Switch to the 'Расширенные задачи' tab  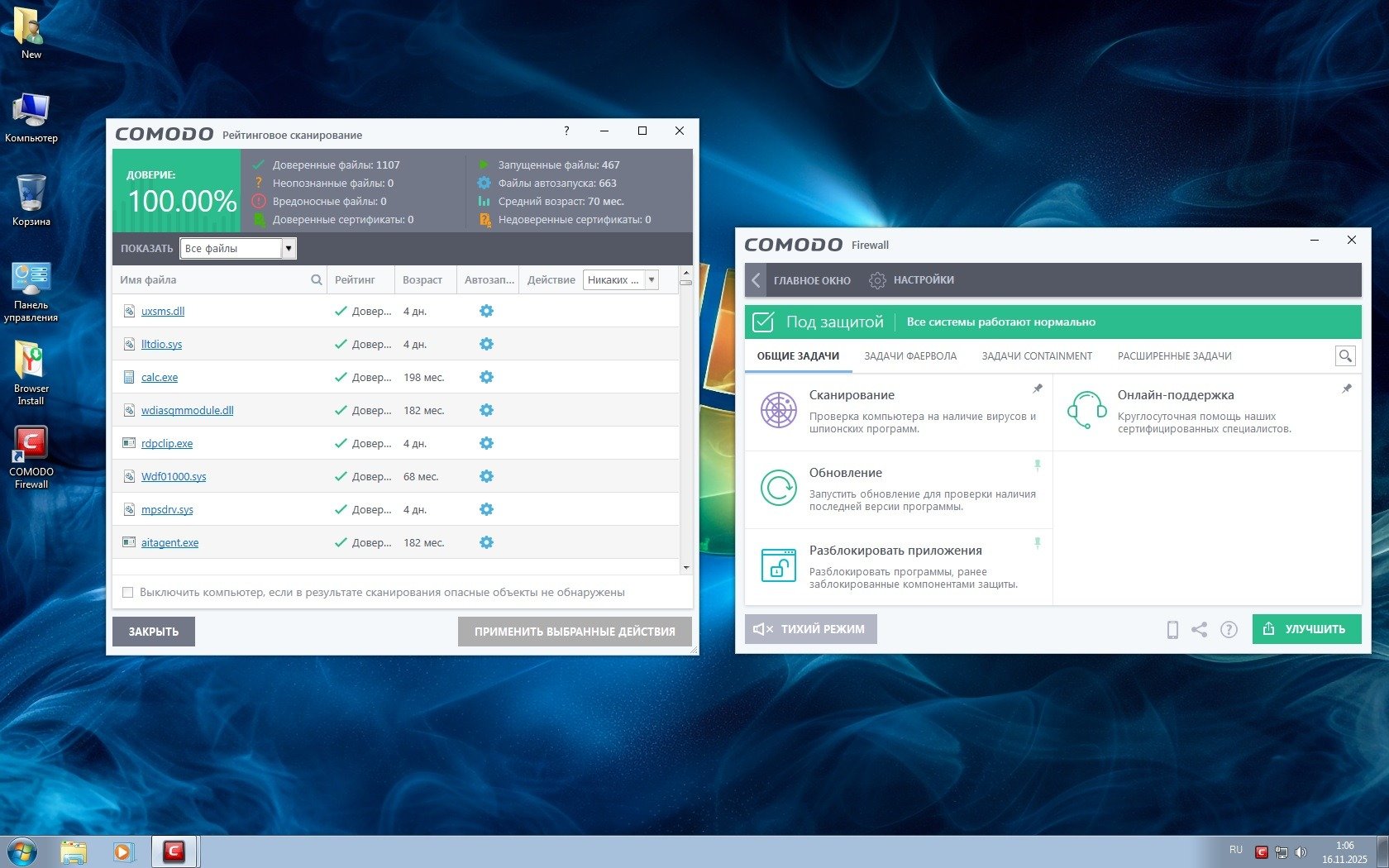[1174, 356]
